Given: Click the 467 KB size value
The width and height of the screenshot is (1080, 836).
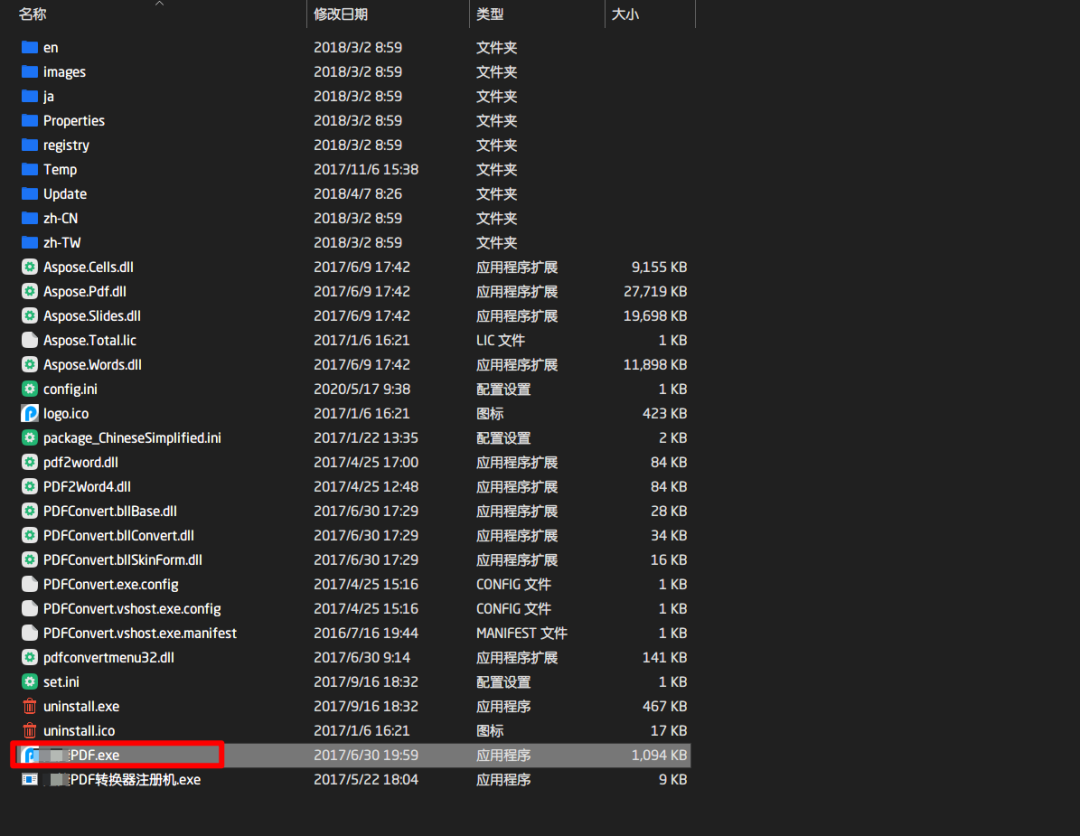Looking at the screenshot, I should tap(665, 707).
